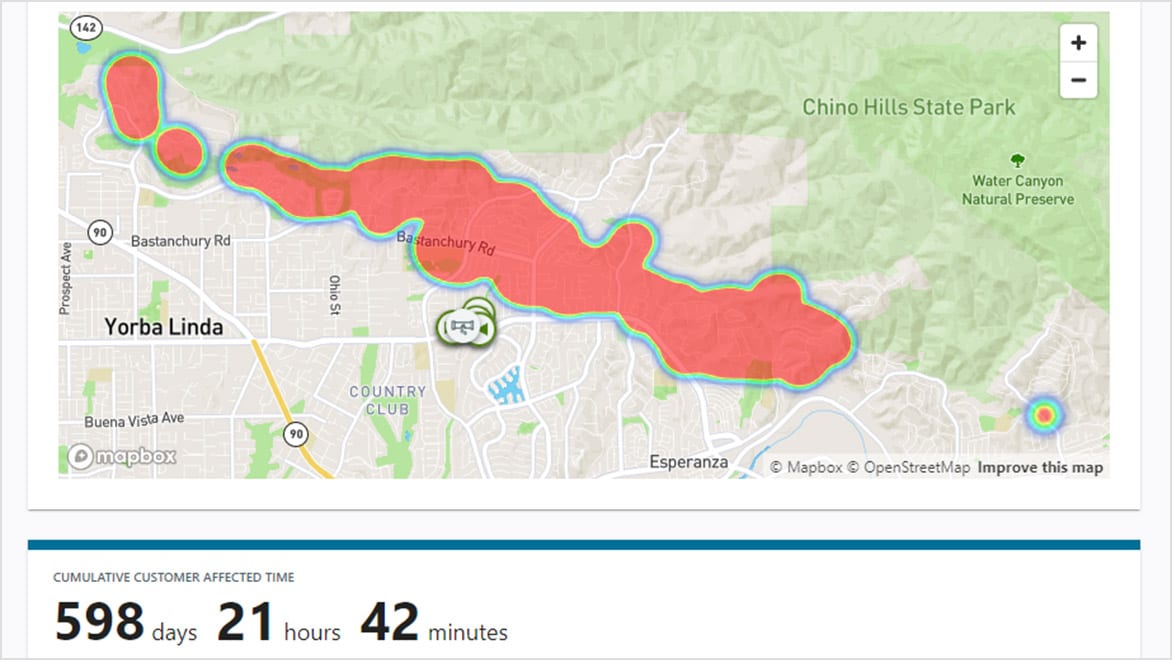Zoom in using the plus button
The height and width of the screenshot is (660, 1172).
(x=1078, y=42)
